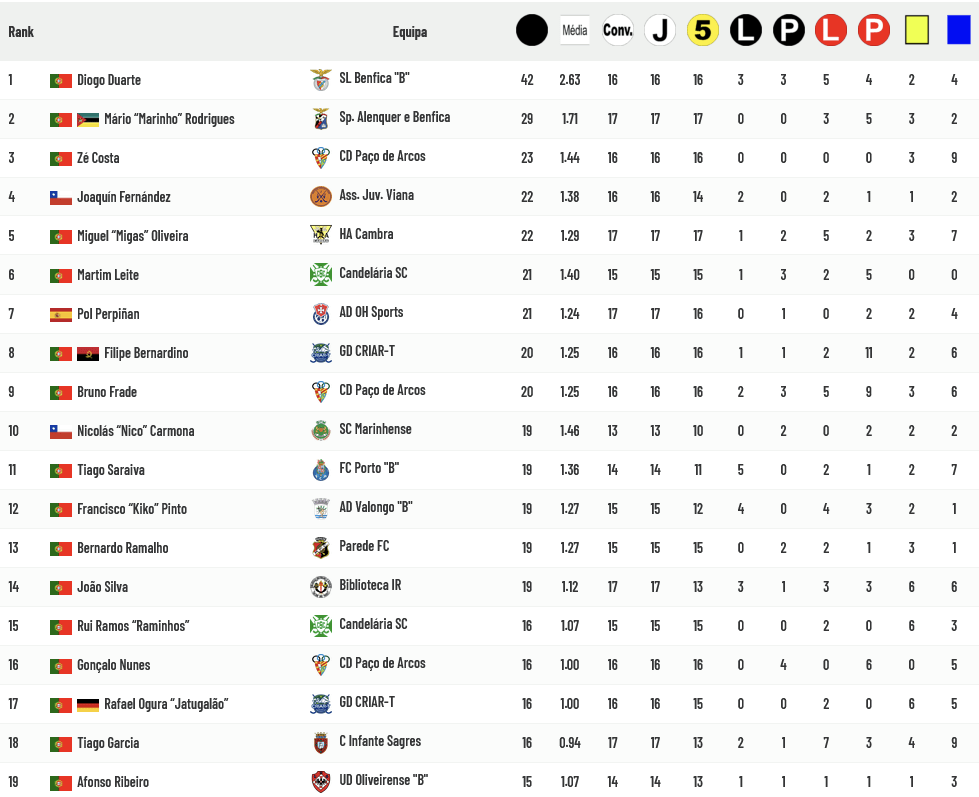Click the FC Porto "B" team crest
The image size is (979, 797).
tap(321, 469)
